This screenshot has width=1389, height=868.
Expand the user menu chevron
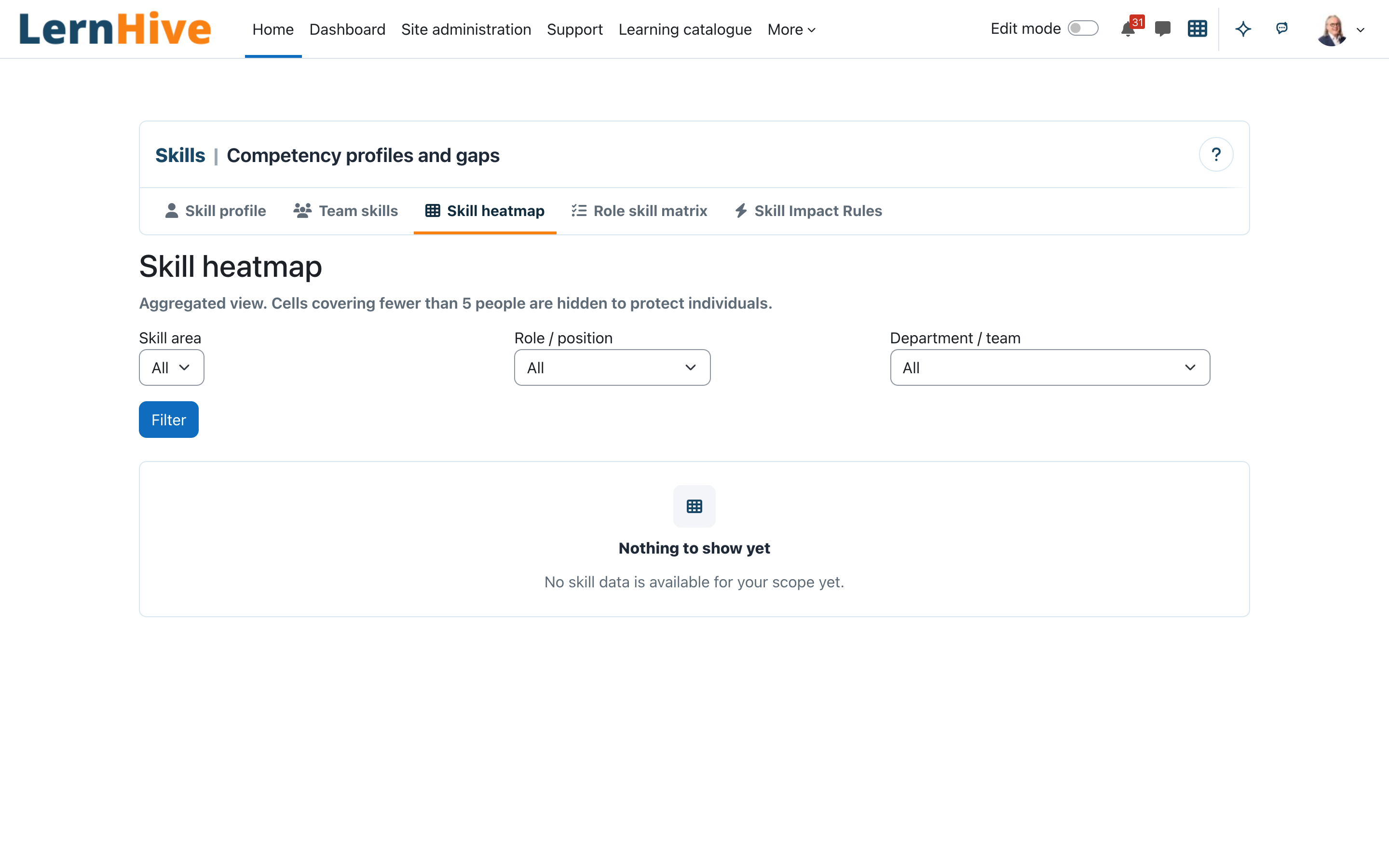[1360, 30]
